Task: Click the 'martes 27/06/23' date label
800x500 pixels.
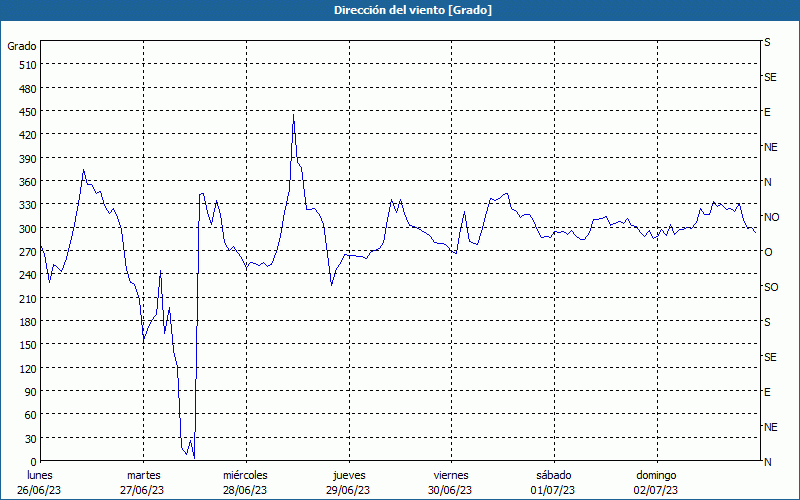Action: [x=143, y=483]
